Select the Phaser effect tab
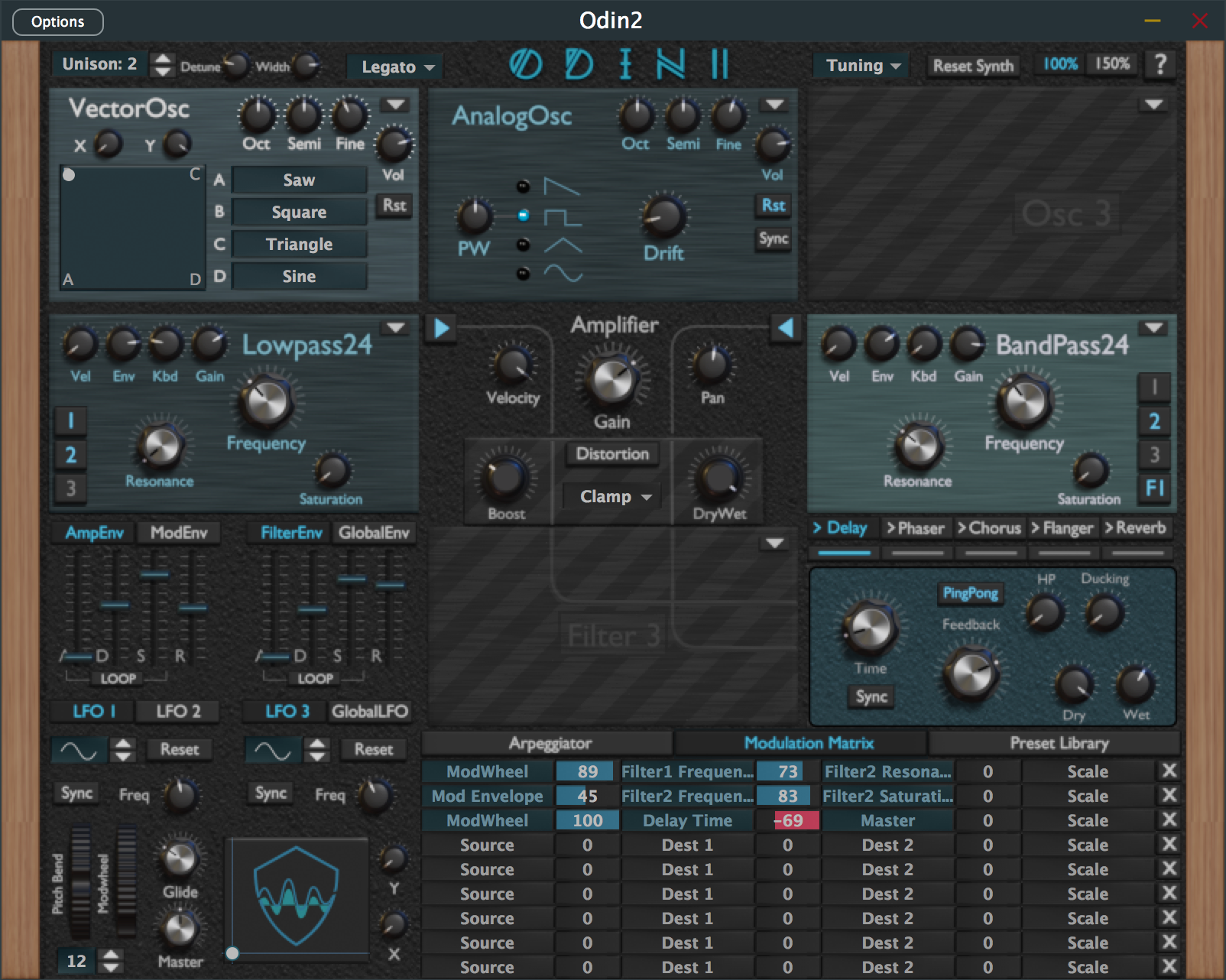 coord(915,528)
